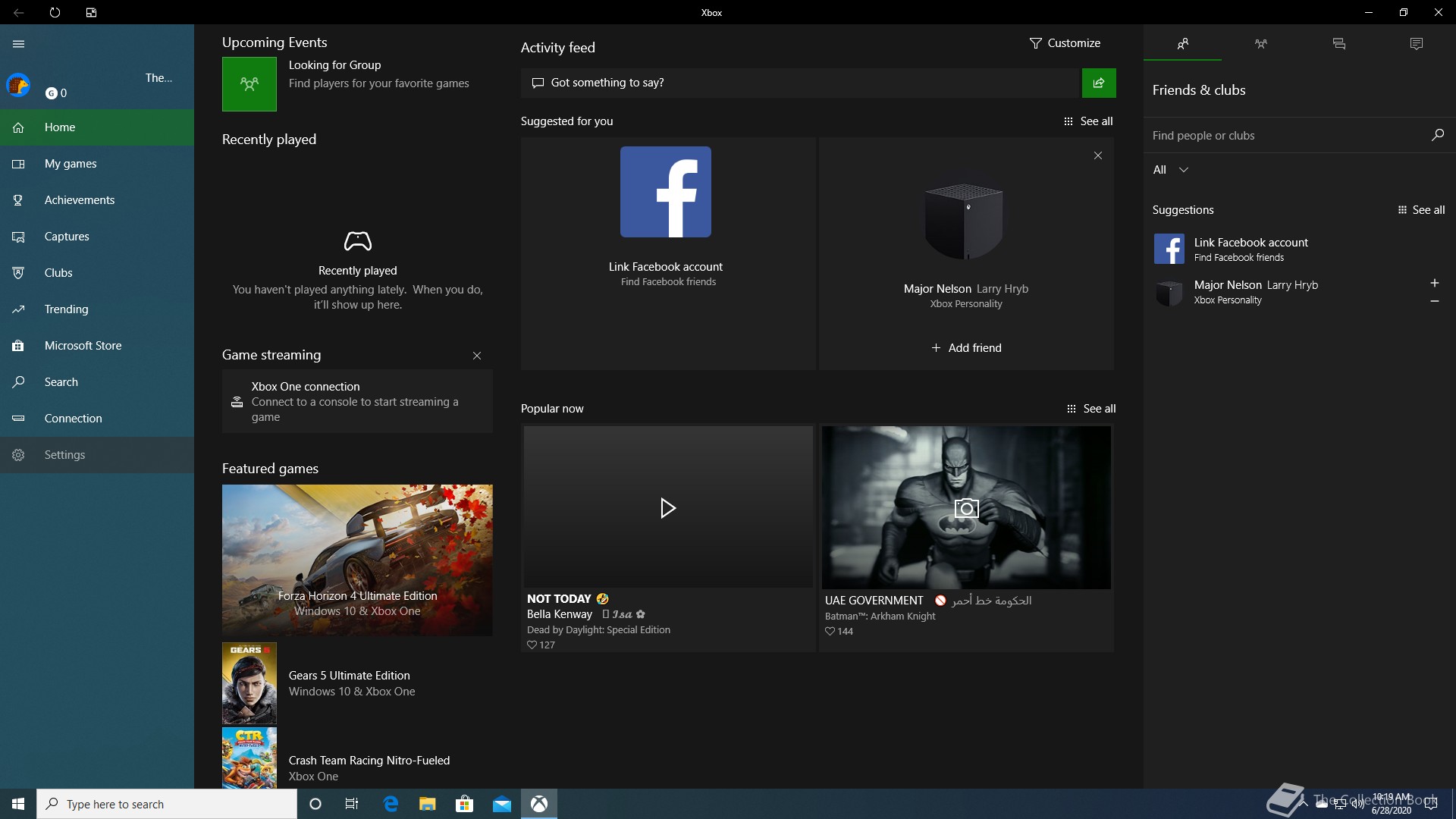This screenshot has height=819, width=1456.
Task: See all friend suggestions
Action: point(1421,210)
